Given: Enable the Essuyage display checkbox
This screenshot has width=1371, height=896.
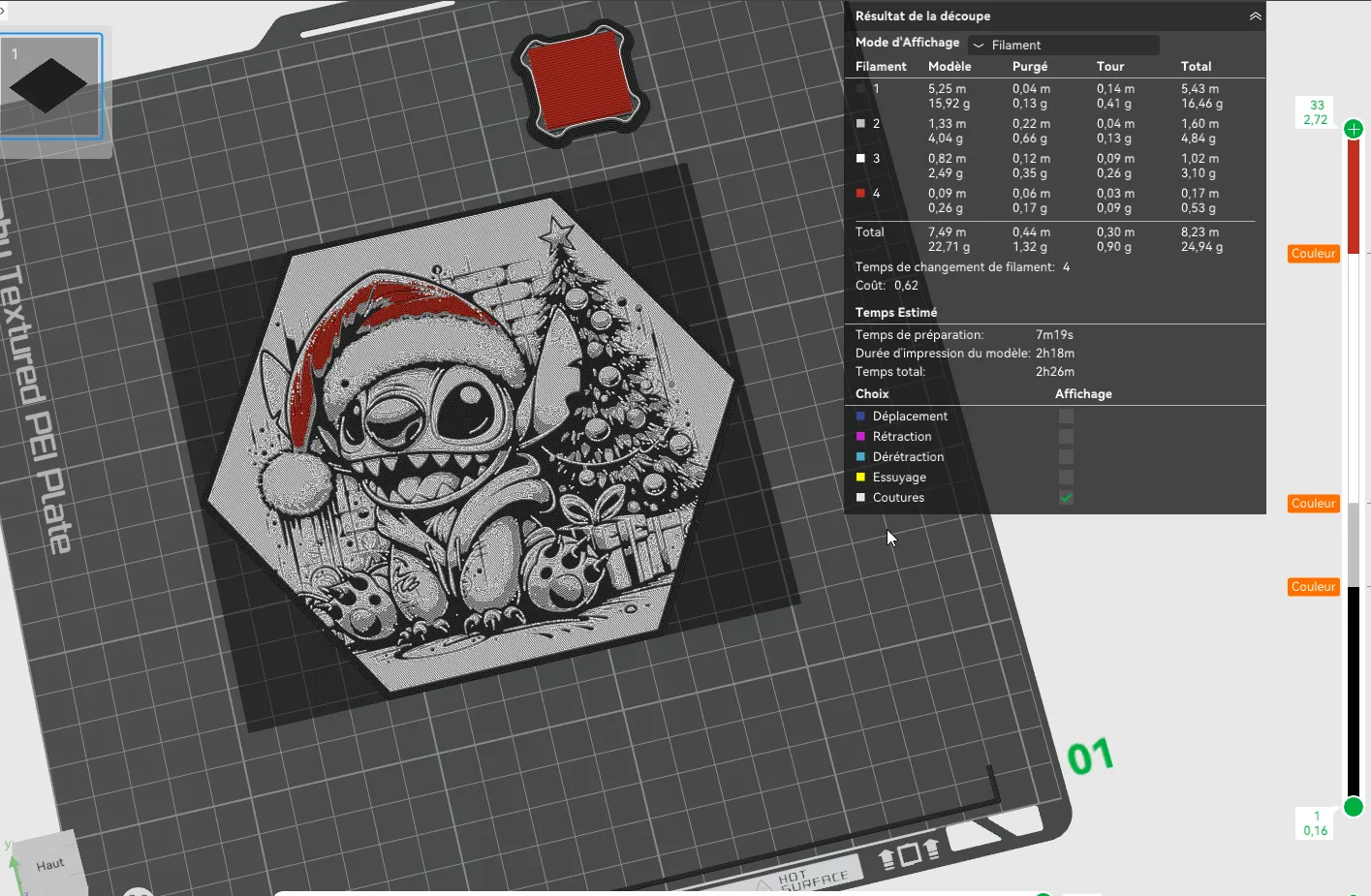Looking at the screenshot, I should click(x=1066, y=477).
